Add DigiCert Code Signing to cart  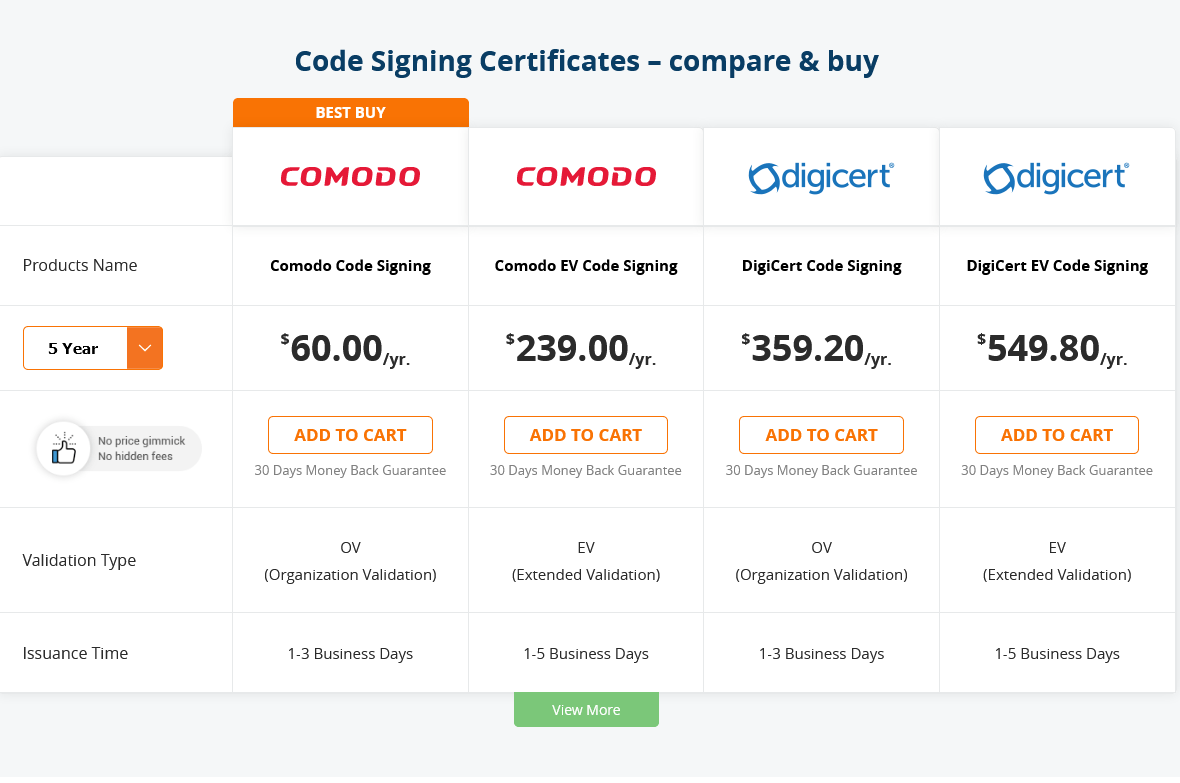821,435
